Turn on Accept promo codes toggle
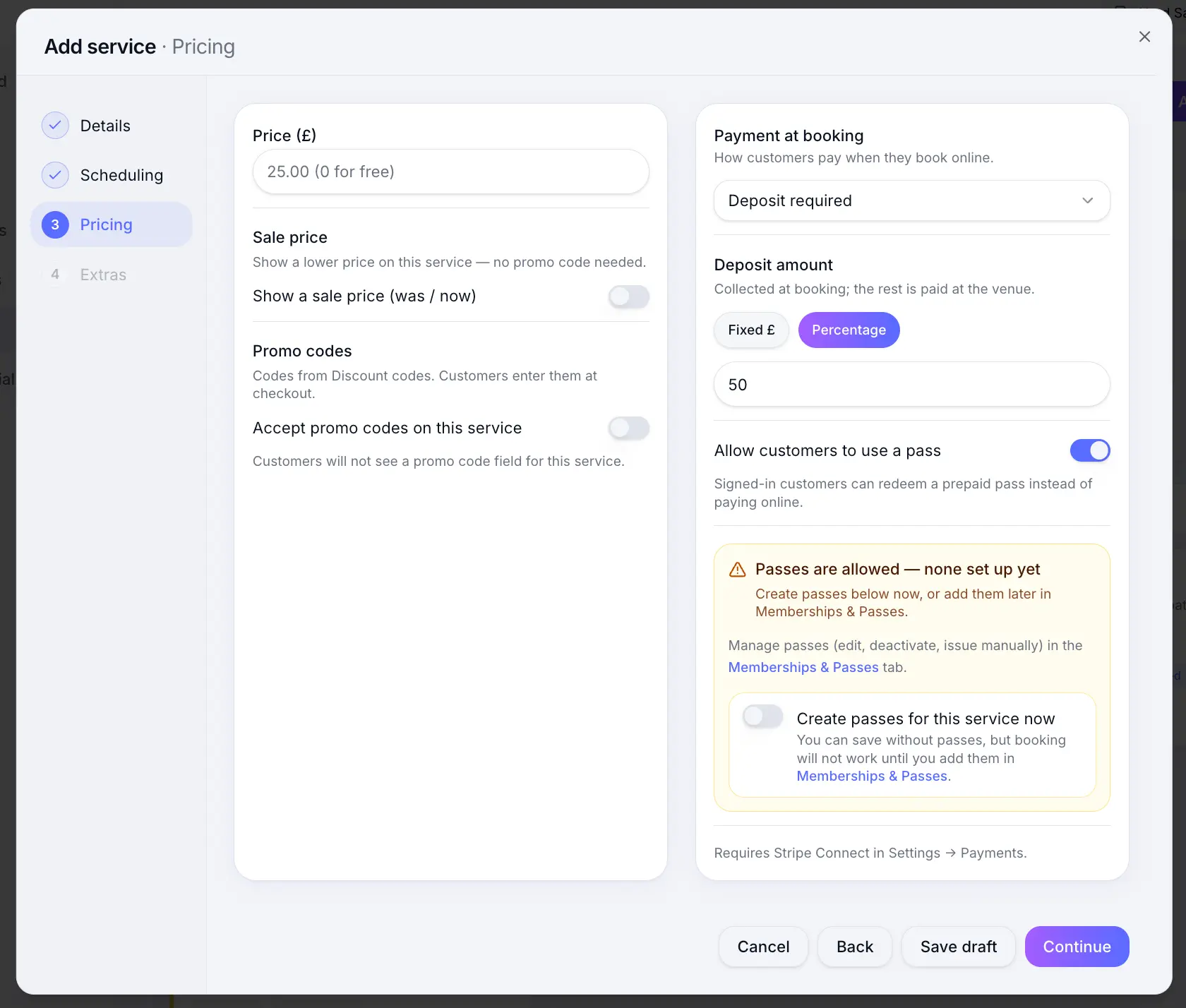Screen dimensions: 1186x1008 point(629,428)
